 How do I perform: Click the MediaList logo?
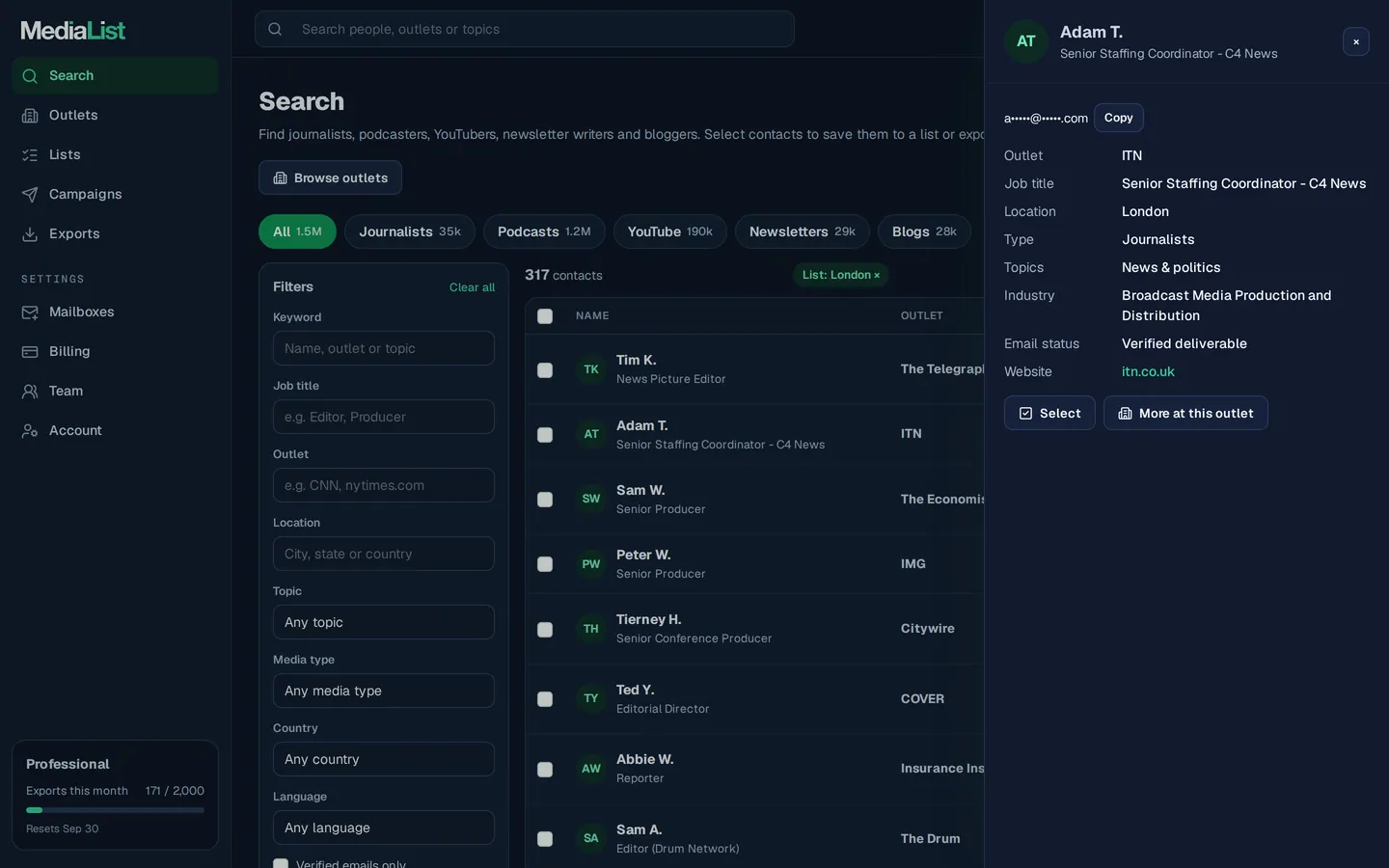73,31
